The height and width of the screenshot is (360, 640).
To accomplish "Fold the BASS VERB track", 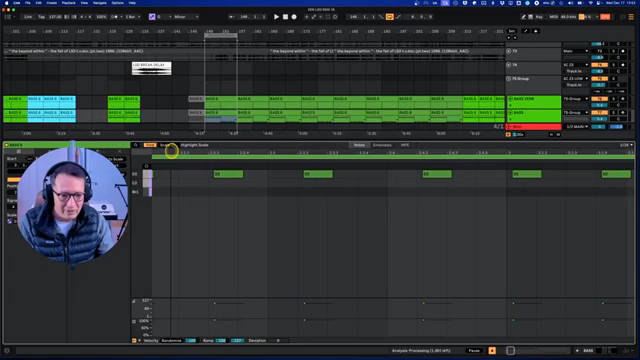I will (x=510, y=99).
